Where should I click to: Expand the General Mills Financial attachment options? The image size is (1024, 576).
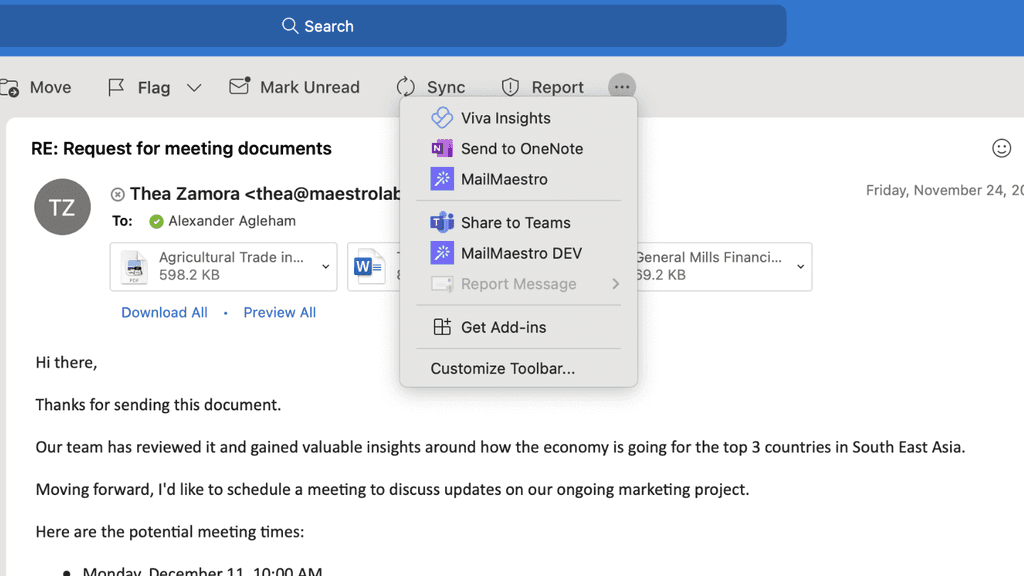799,267
